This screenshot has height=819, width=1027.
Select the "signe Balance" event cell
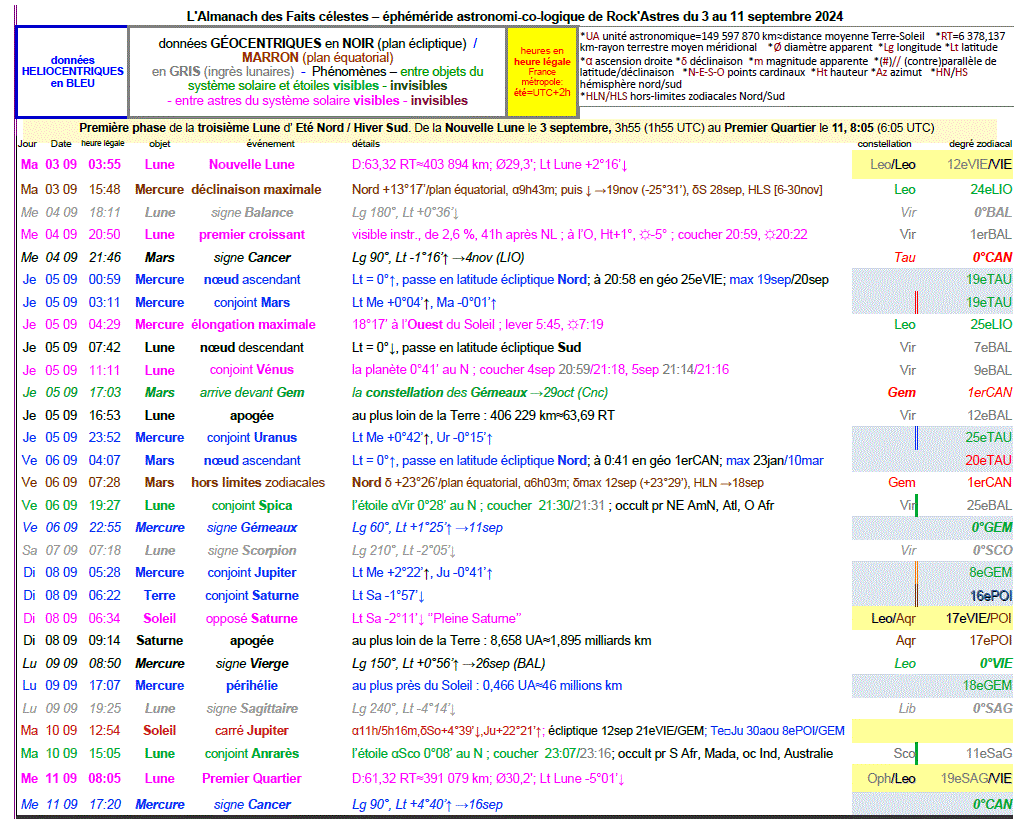pos(252,212)
